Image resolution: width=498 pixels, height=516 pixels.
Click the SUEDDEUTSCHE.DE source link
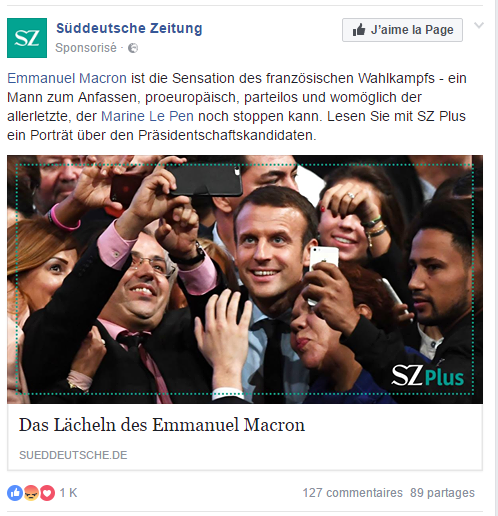coord(73,455)
